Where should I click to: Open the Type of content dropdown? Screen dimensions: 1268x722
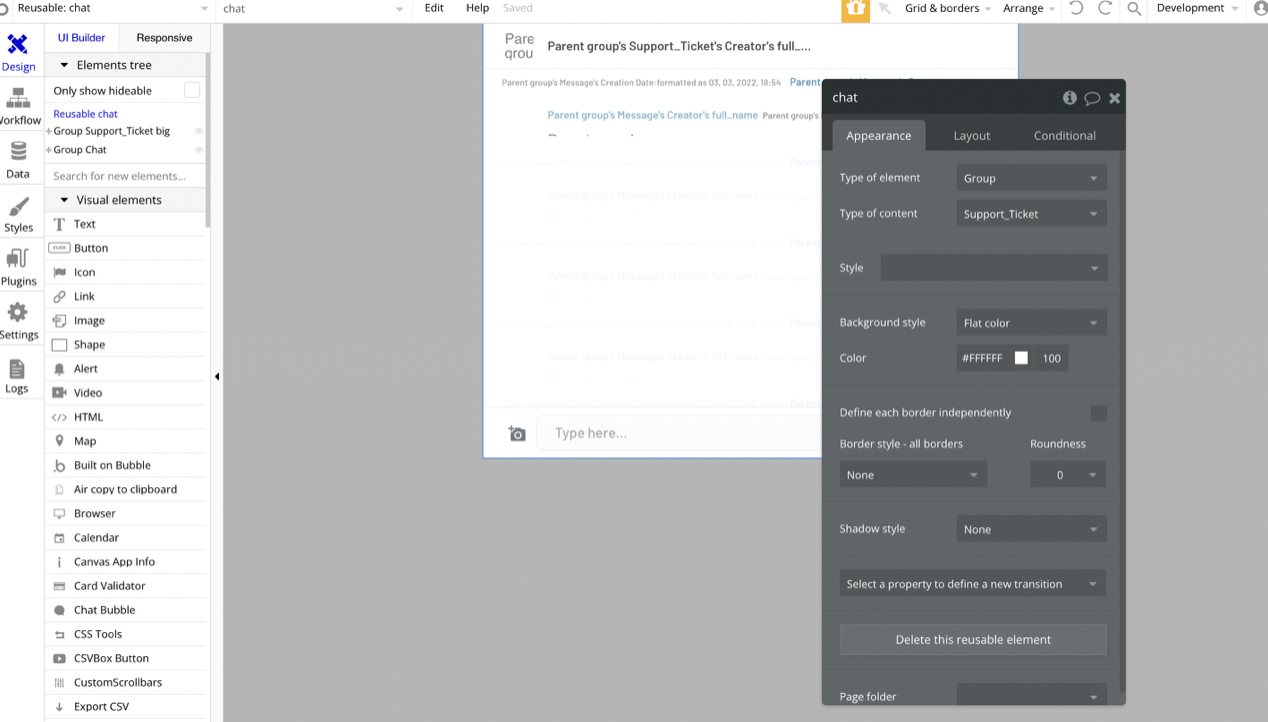[1031, 214]
